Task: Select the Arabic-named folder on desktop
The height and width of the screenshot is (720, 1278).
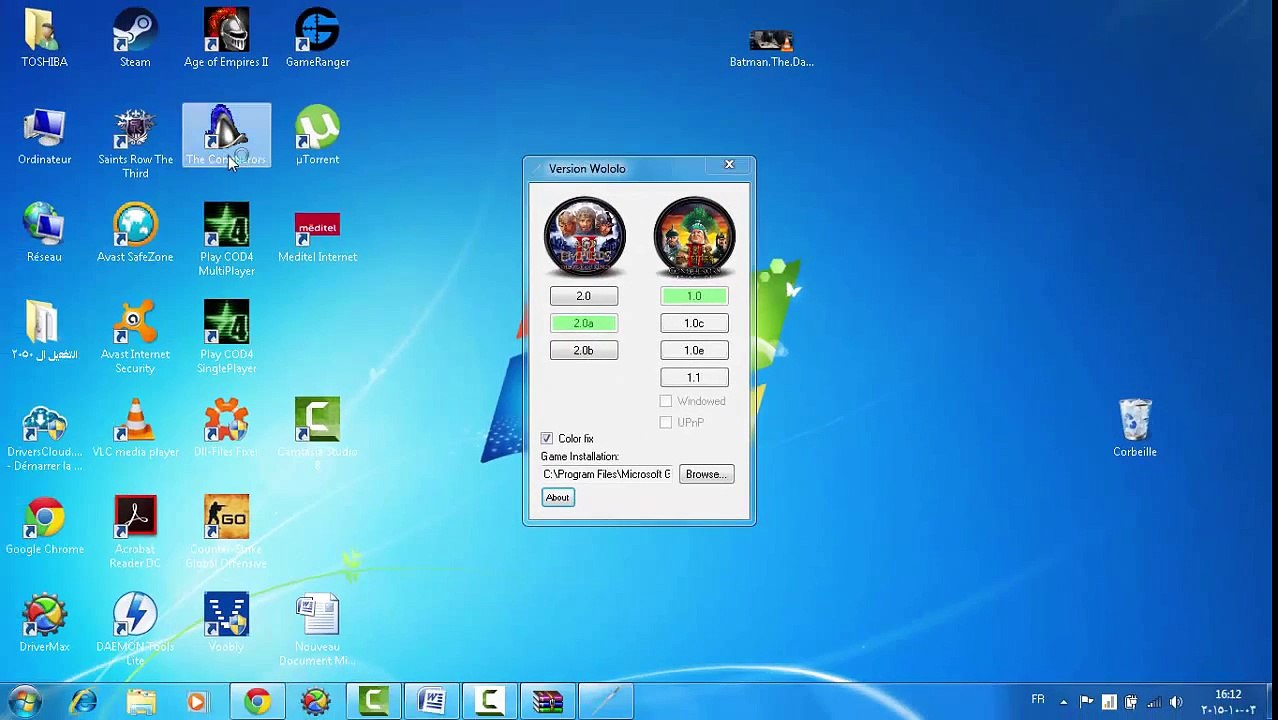Action: [x=44, y=330]
